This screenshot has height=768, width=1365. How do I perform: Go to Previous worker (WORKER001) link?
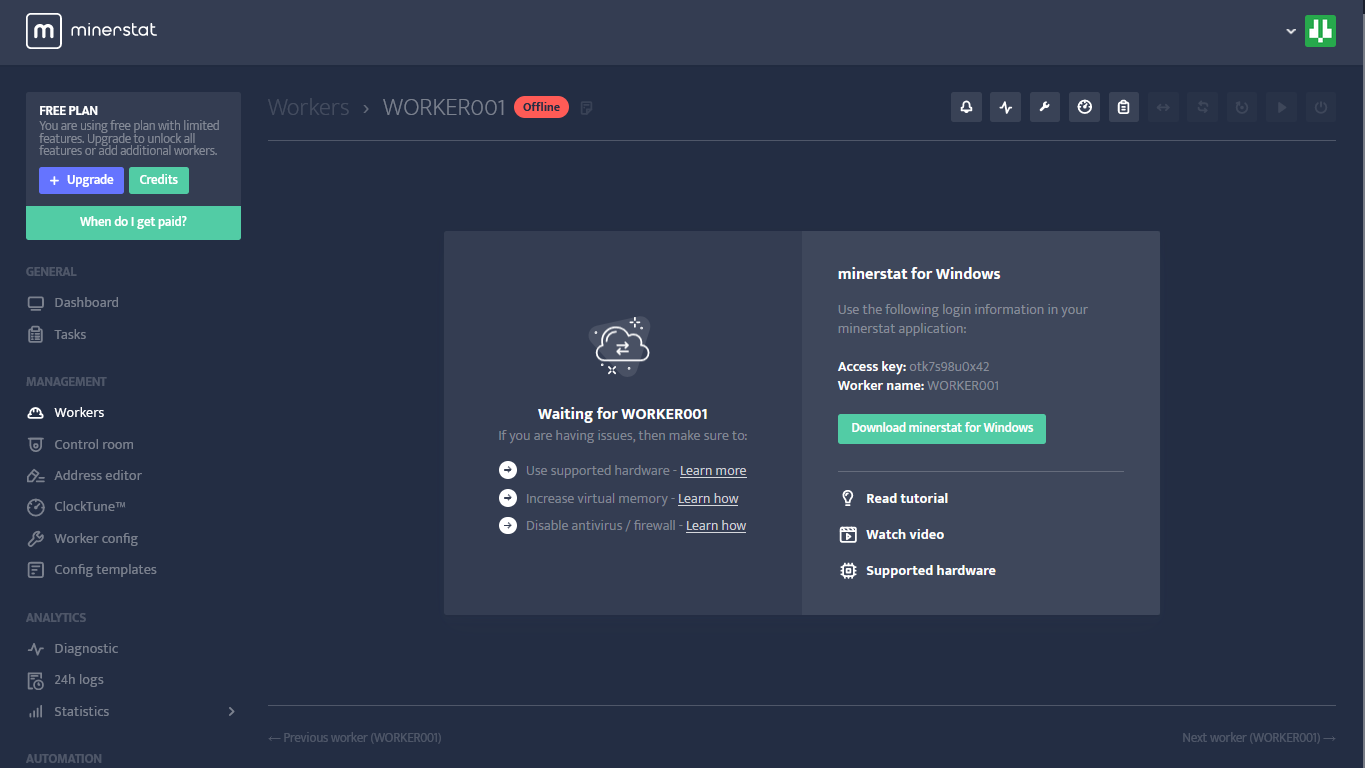coord(355,738)
